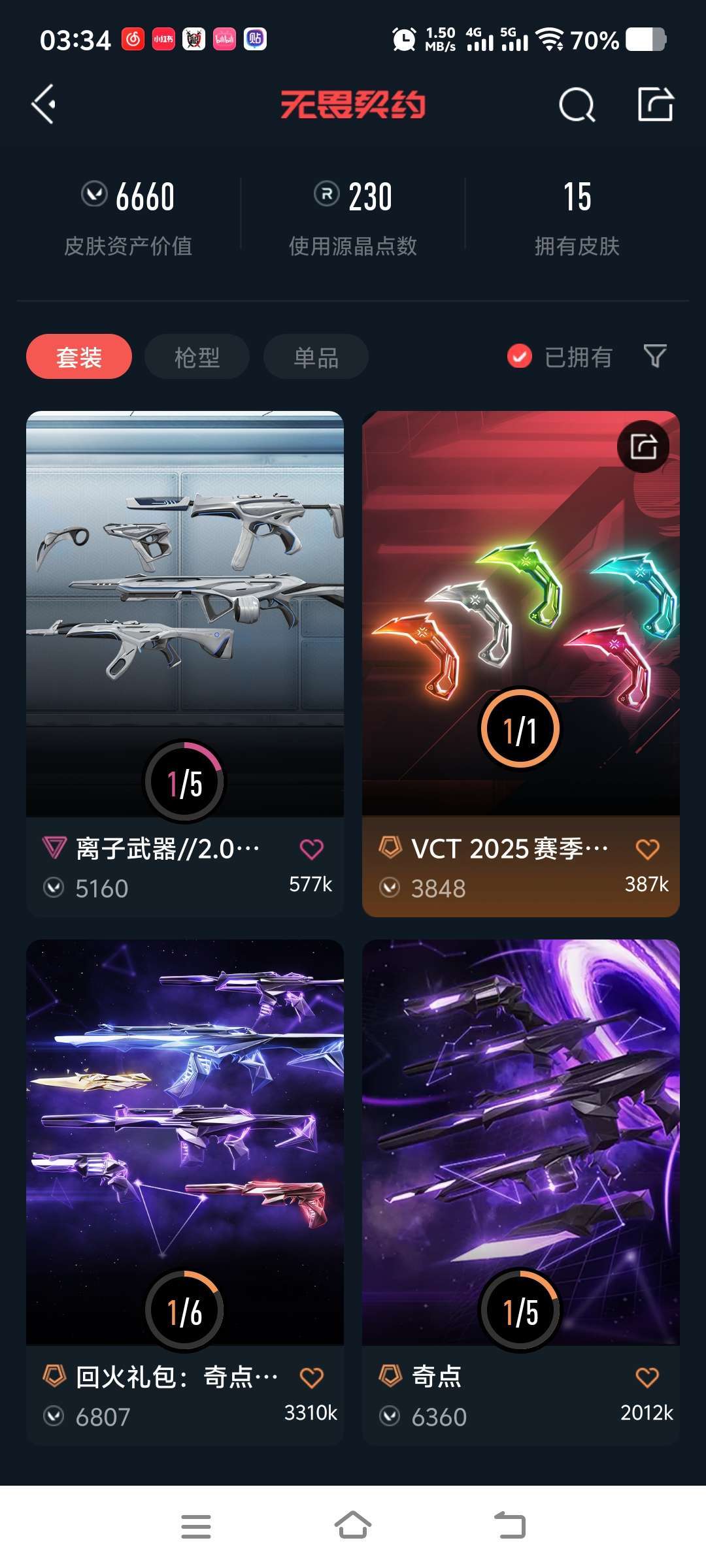Tap the 1/1 progress ring on VCT bundle
Image resolution: width=706 pixels, height=1568 pixels.
pos(520,729)
